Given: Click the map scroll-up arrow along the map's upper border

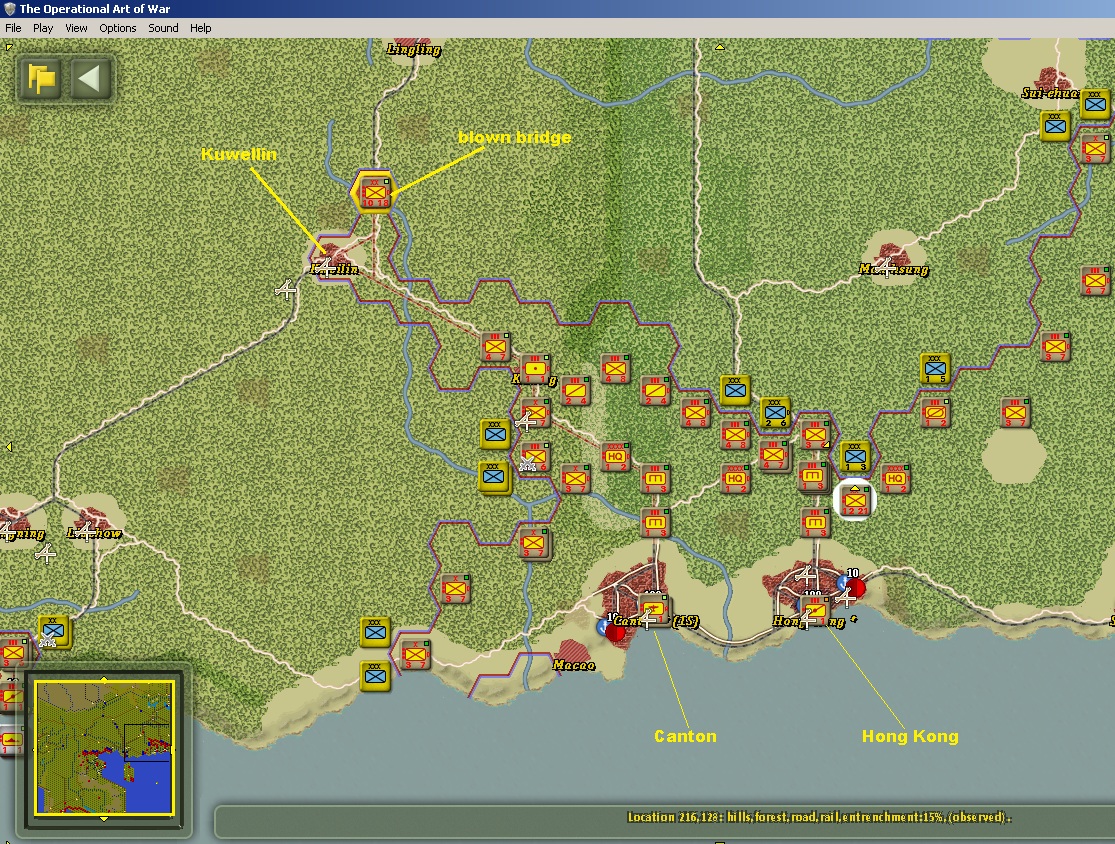Looking at the screenshot, I should [x=720, y=47].
